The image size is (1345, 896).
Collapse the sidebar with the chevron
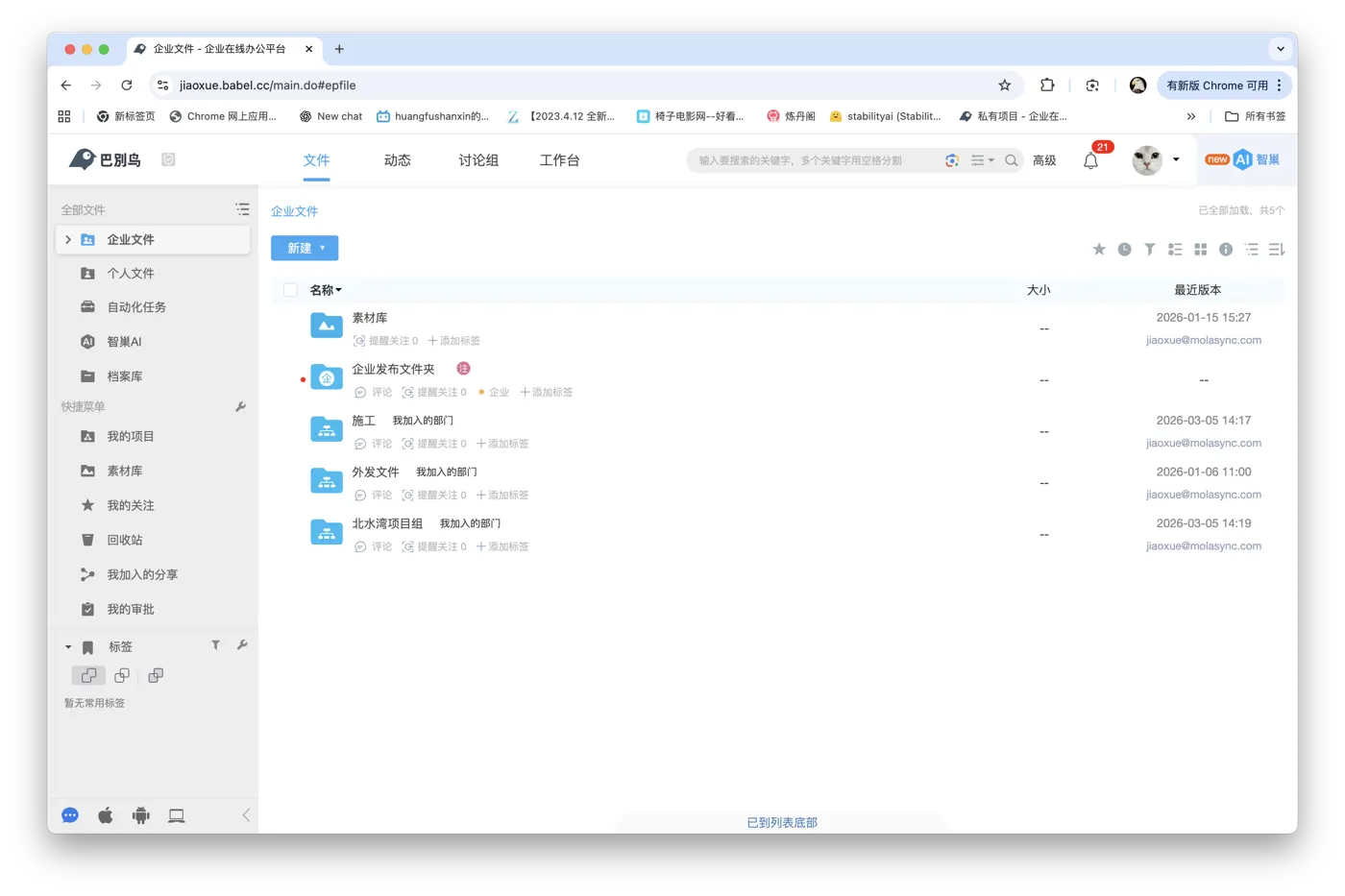pos(246,816)
